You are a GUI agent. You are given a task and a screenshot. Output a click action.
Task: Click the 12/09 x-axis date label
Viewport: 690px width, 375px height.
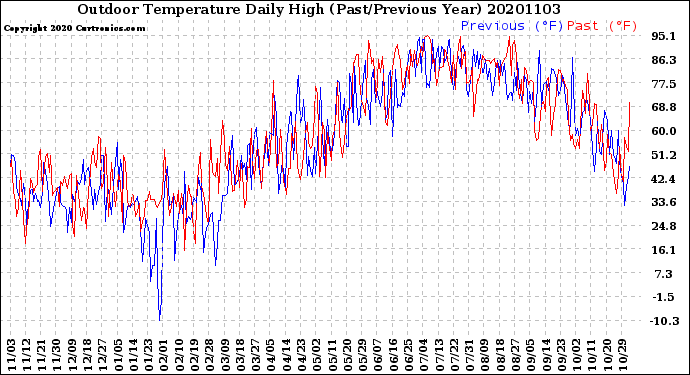click(x=72, y=355)
